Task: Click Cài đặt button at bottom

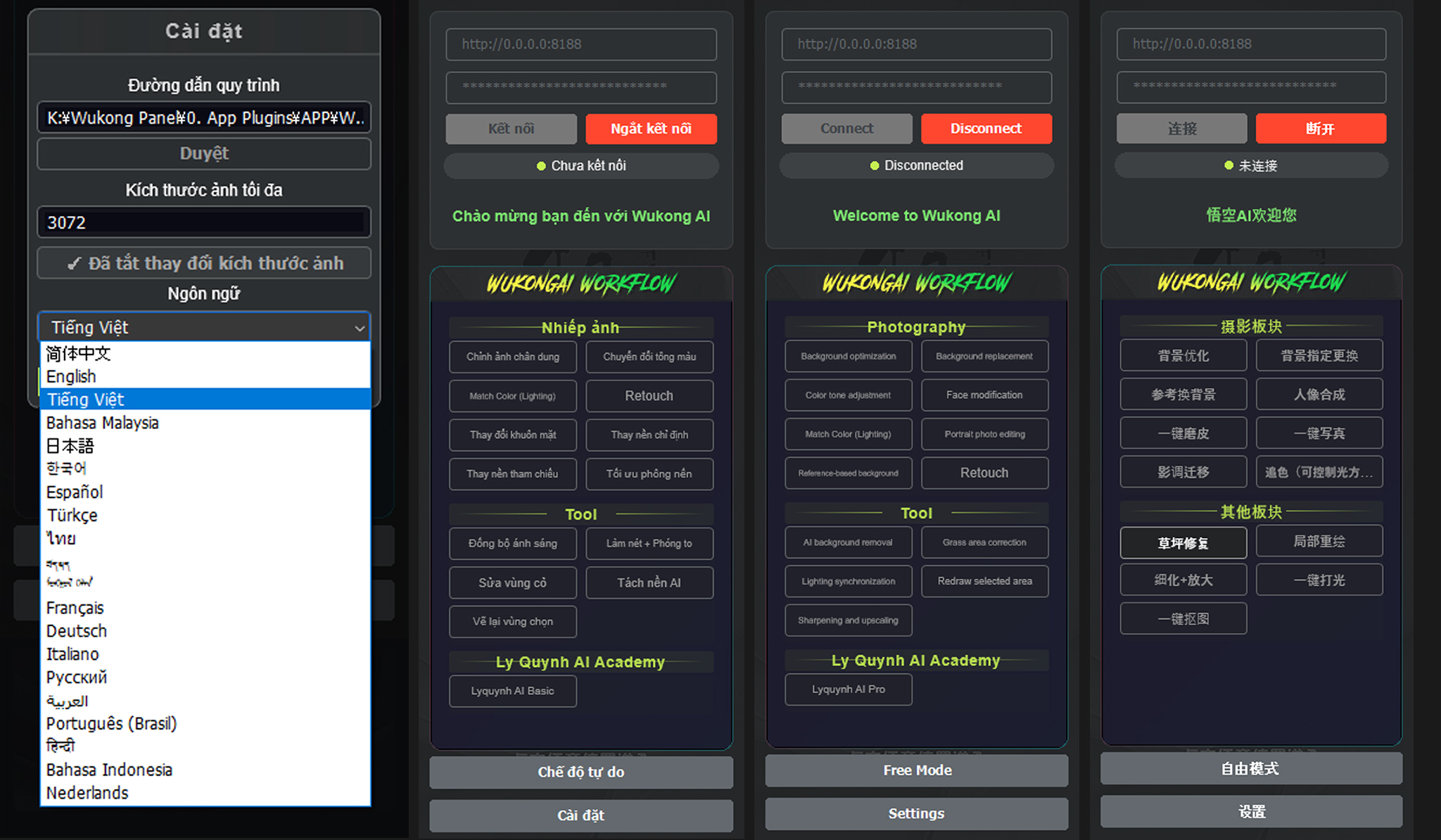Action: coord(581,815)
